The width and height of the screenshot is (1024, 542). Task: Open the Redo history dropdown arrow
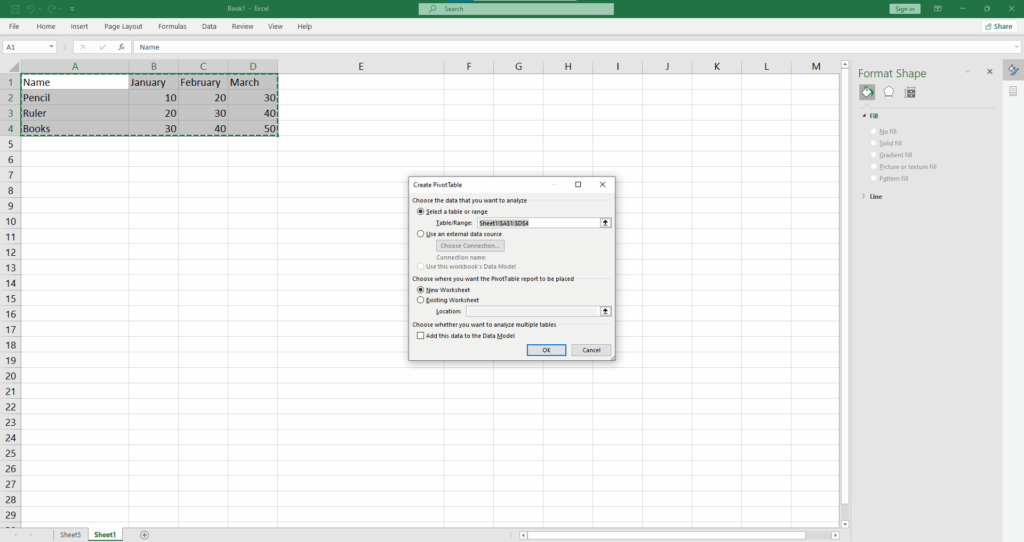coord(60,9)
